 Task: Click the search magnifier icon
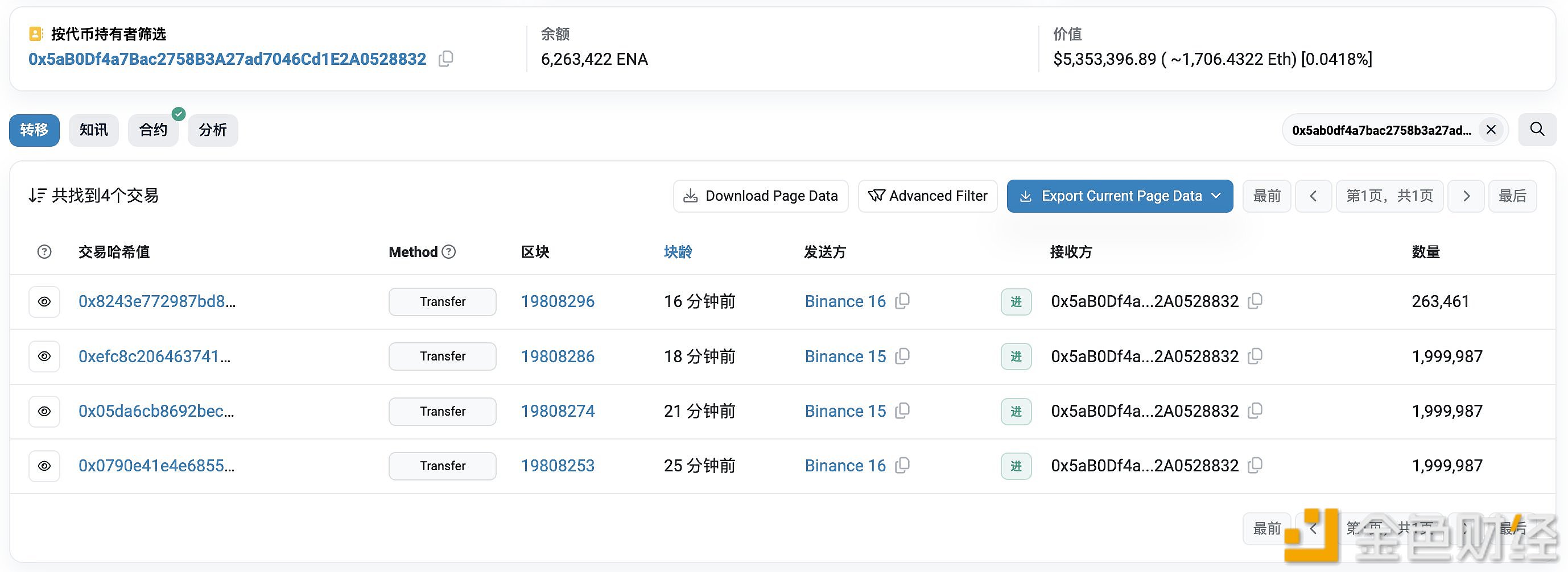click(1536, 129)
